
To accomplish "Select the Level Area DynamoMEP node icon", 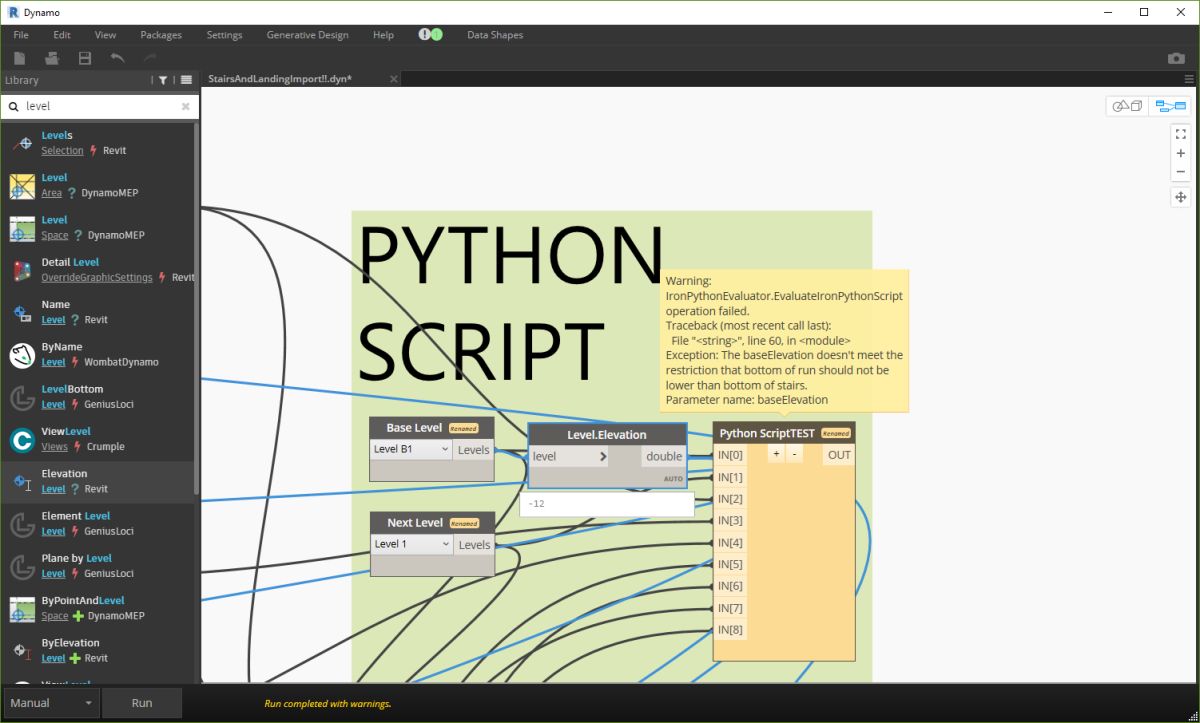I will [22, 186].
